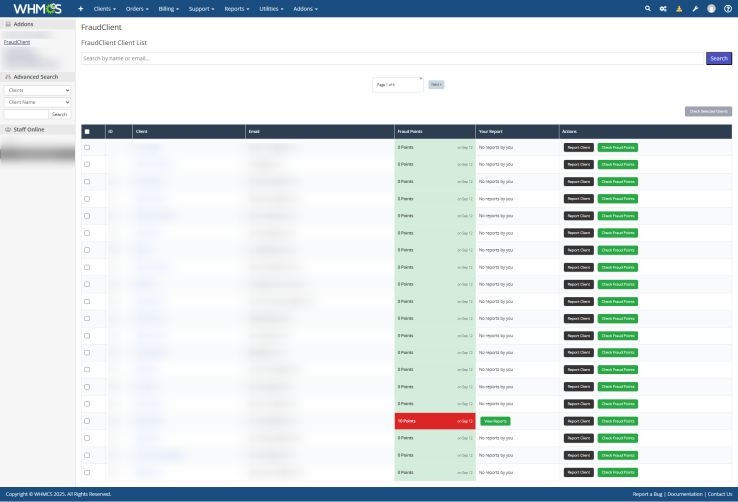Click the yellow warning alert icon

coord(679,8)
